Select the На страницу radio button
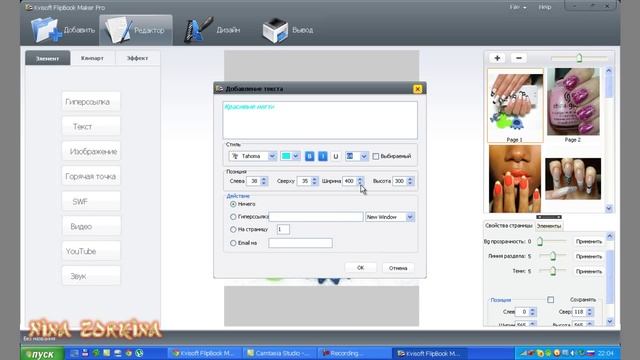The width and height of the screenshot is (640, 360). 233,229
